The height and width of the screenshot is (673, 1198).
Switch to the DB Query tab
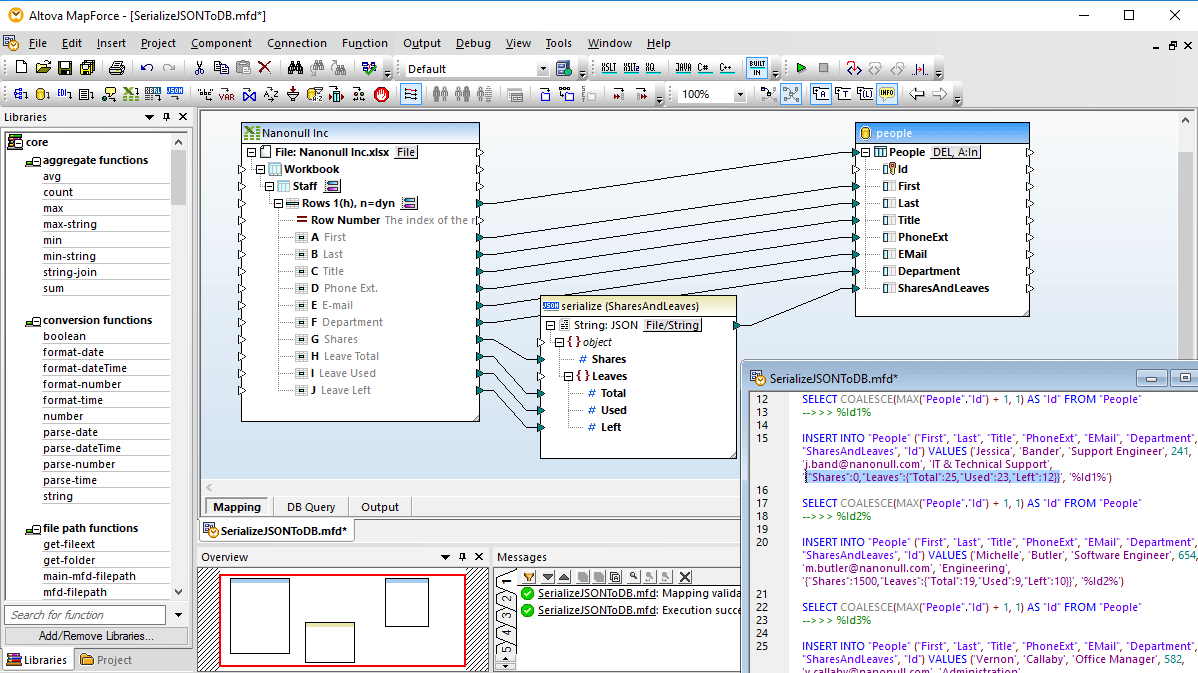point(311,506)
